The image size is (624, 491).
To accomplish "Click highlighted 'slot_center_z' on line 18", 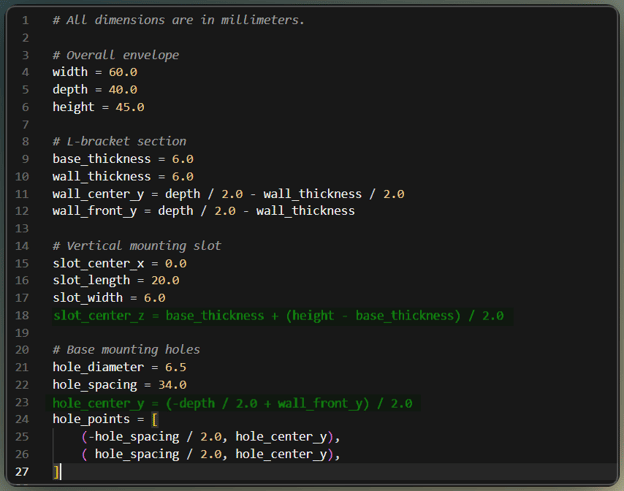I will (98, 316).
